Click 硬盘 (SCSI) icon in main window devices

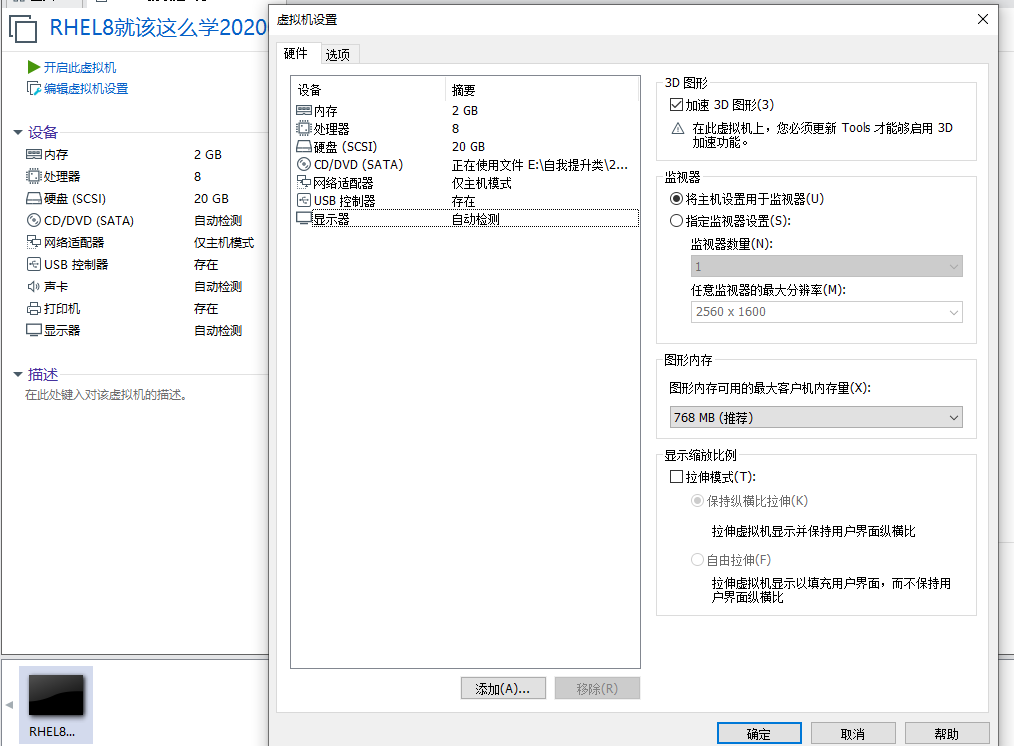34,198
